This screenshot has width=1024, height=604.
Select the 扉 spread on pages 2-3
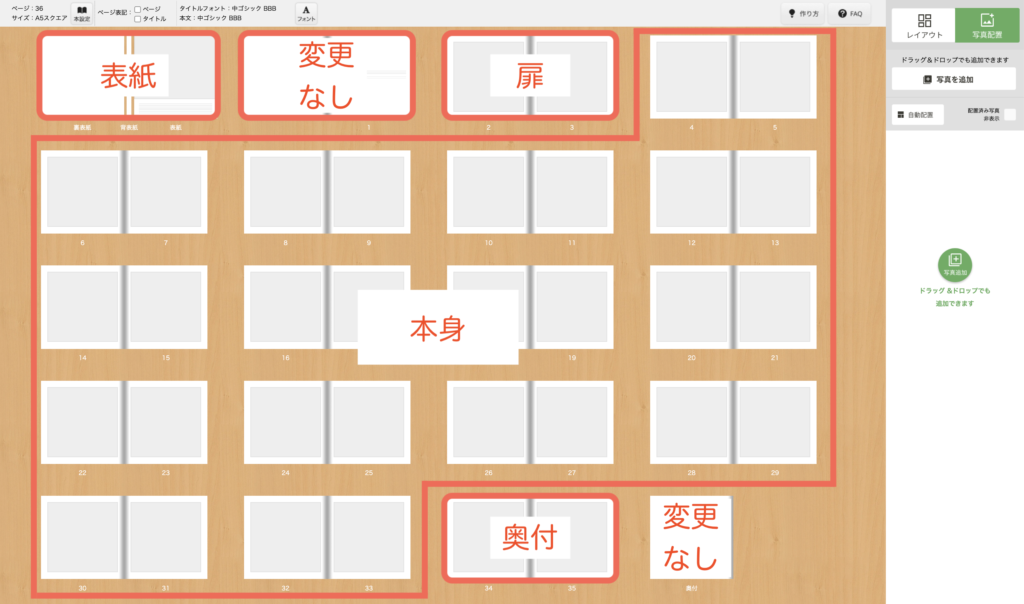pyautogui.click(x=530, y=76)
